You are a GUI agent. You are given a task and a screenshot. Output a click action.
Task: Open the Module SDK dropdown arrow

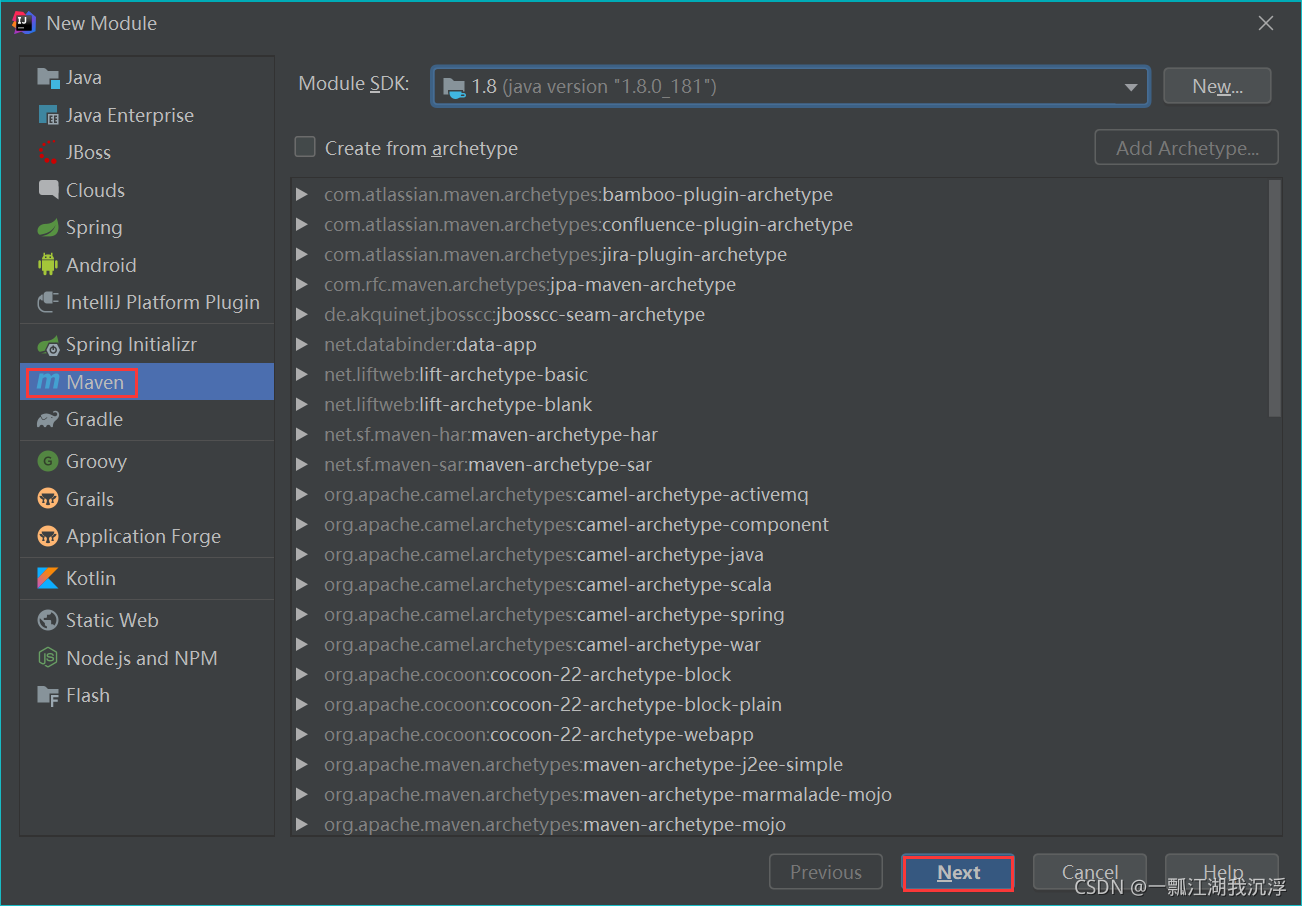(1131, 87)
